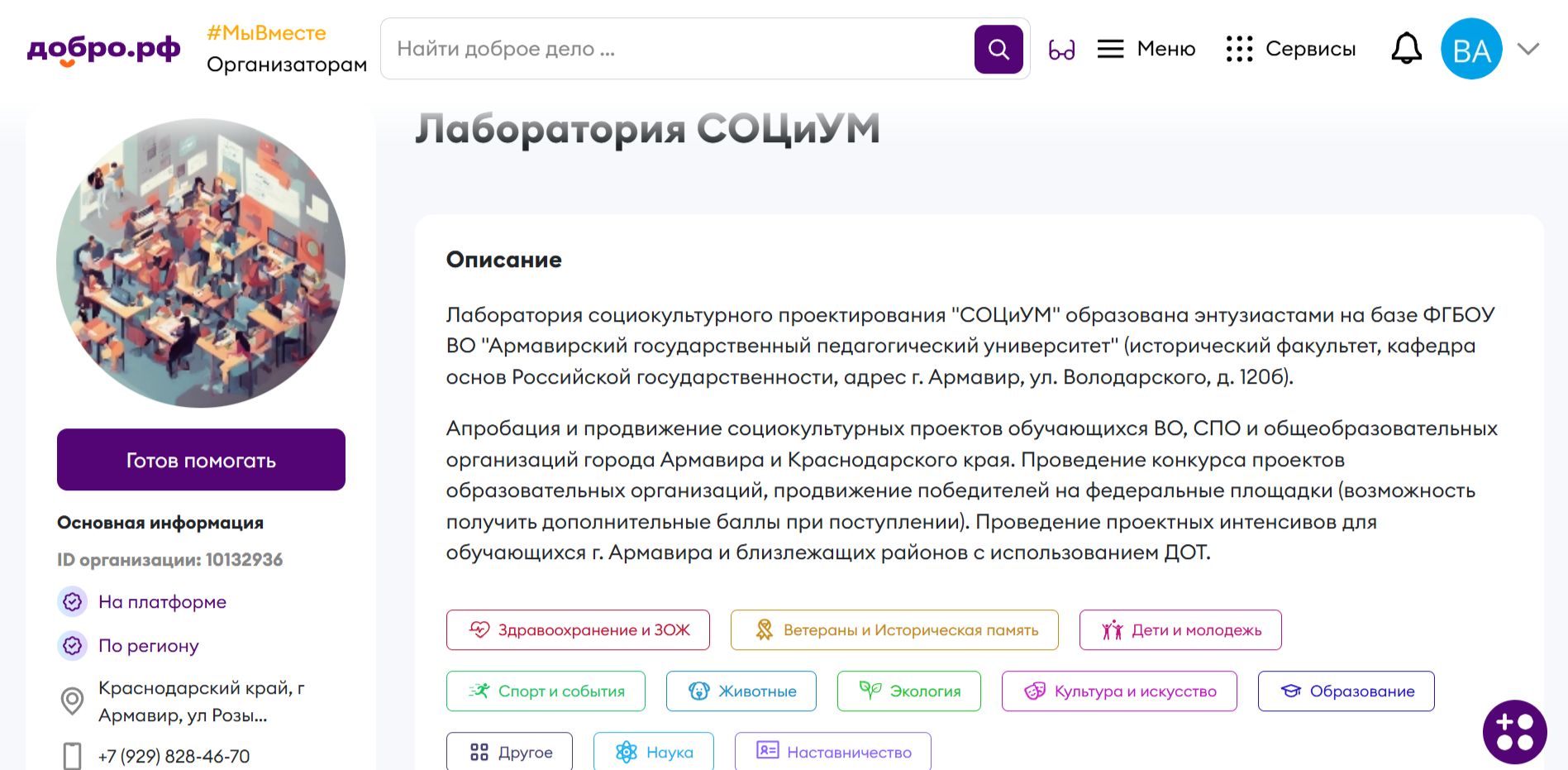Click the По региону verification badge icon
The height and width of the screenshot is (770, 1568).
[x=73, y=646]
